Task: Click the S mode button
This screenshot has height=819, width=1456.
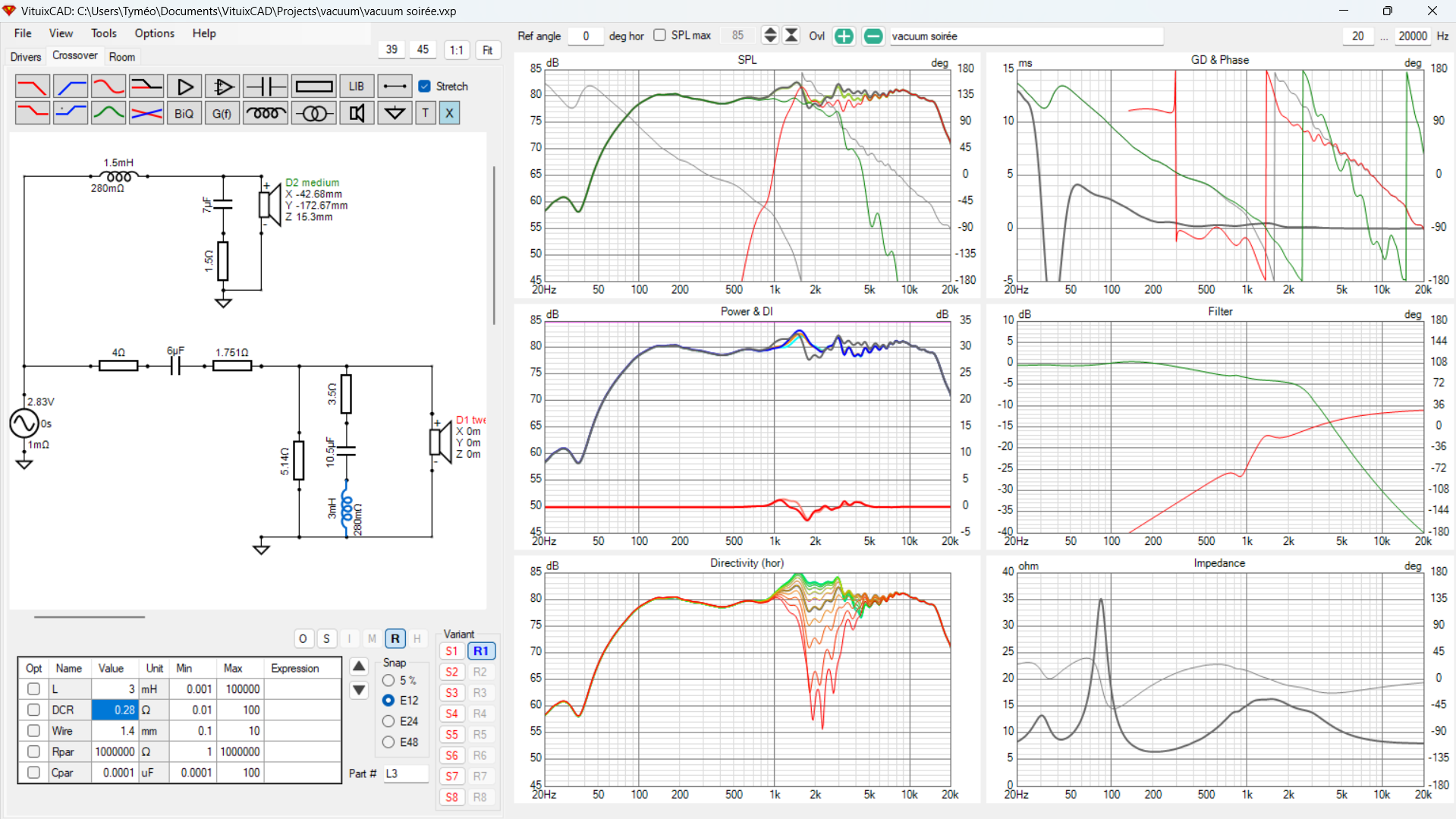Action: point(326,639)
